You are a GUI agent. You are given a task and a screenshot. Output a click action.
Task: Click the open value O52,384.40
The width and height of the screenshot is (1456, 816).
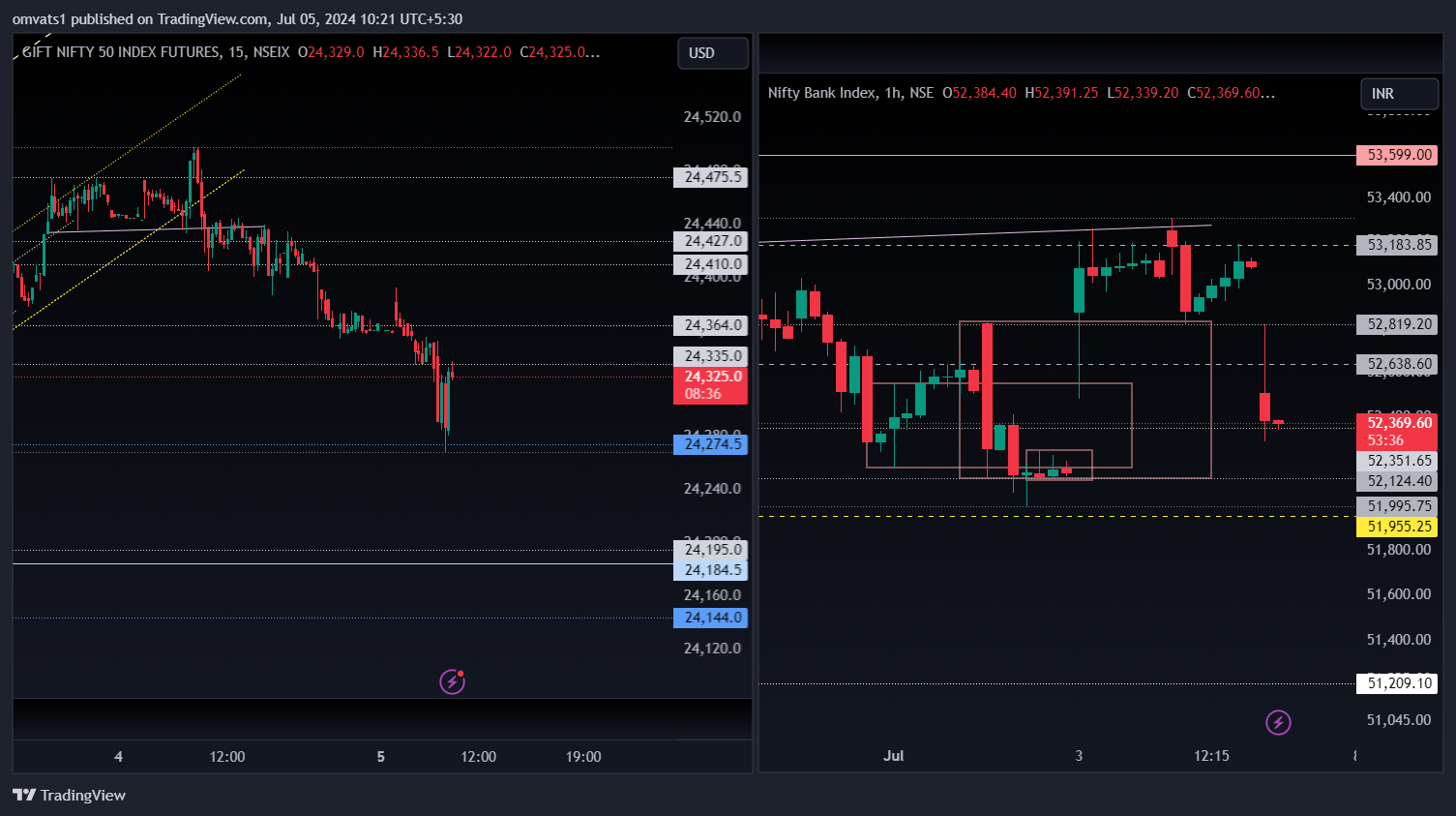pos(979,93)
